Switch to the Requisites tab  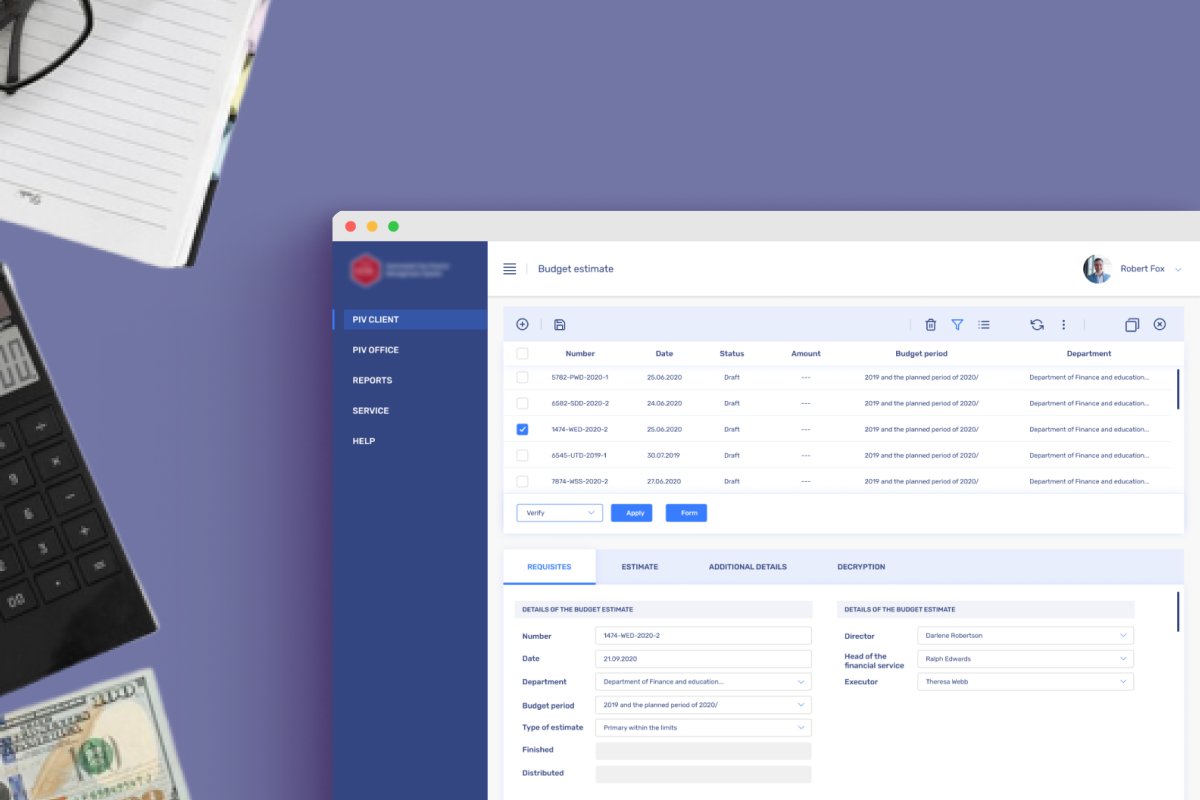pos(549,567)
